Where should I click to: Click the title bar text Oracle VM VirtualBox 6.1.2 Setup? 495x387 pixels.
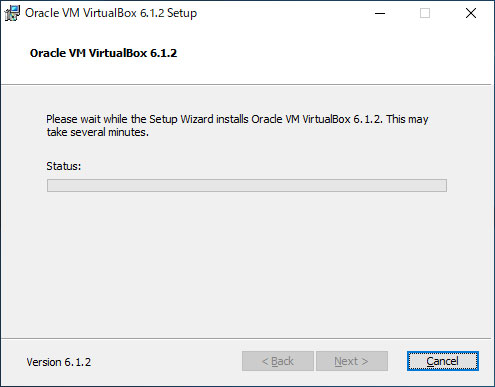pyautogui.click(x=111, y=13)
